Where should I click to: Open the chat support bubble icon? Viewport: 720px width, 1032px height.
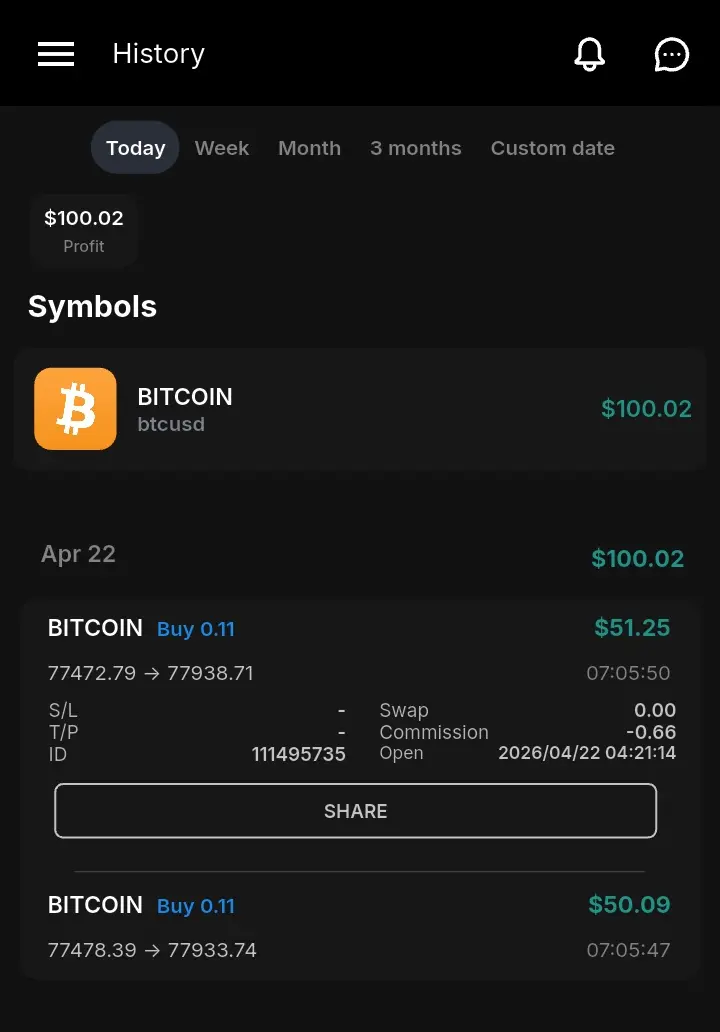(671, 54)
